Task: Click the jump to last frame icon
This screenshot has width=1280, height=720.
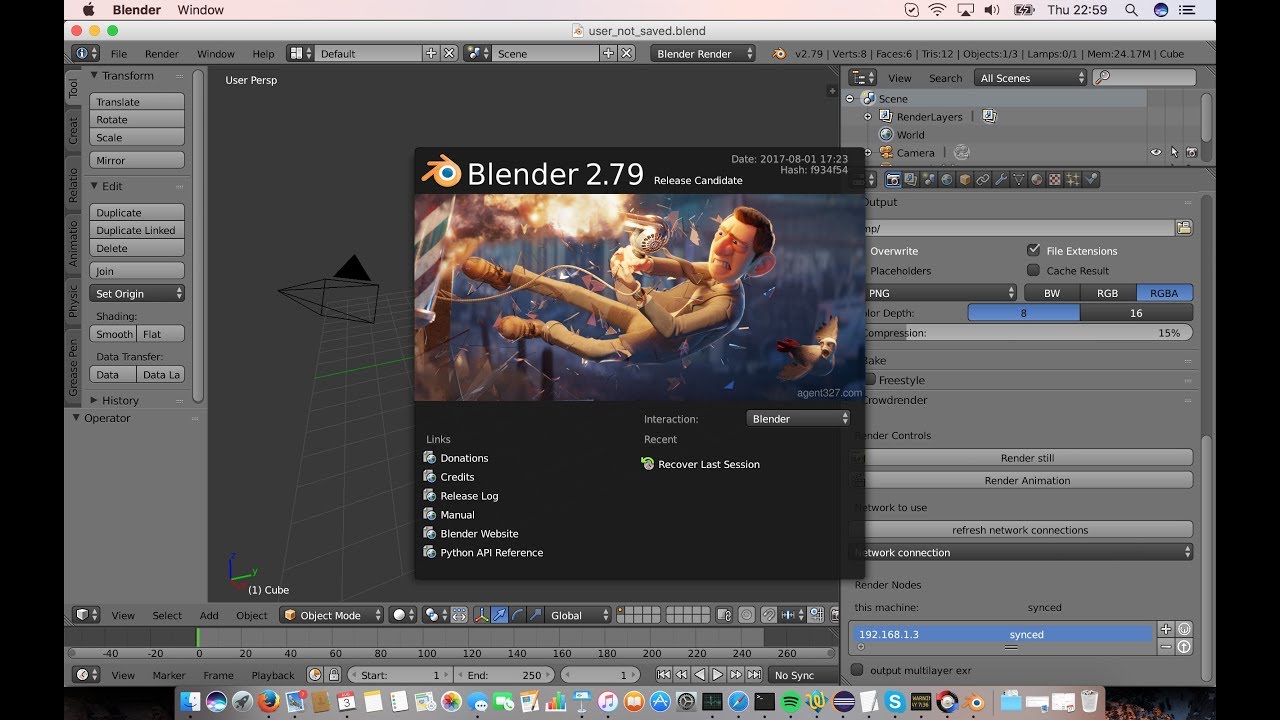Action: coord(754,675)
